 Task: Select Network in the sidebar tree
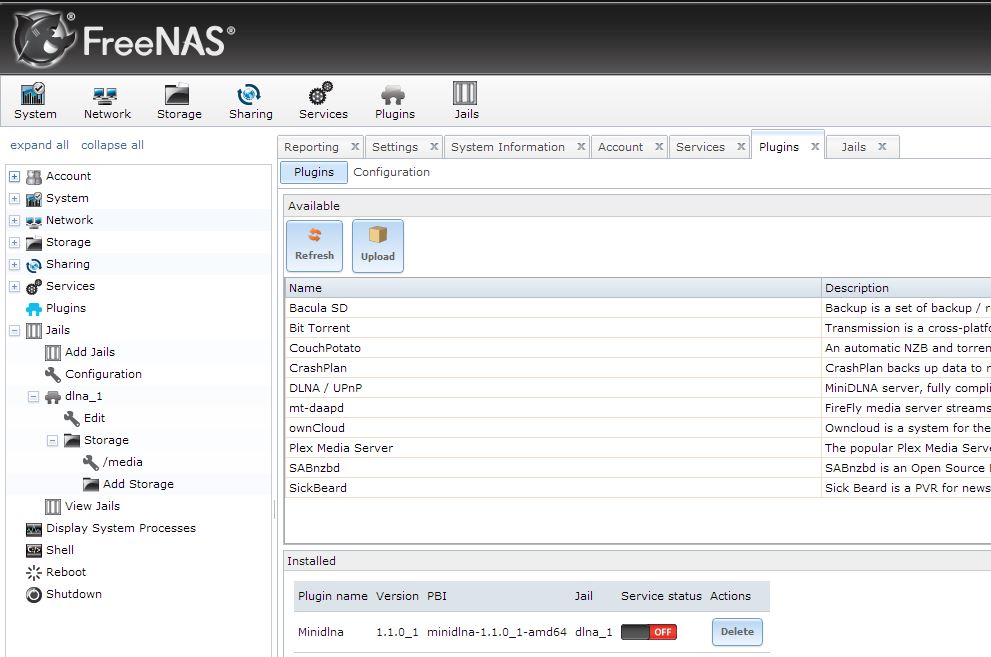pyautogui.click(x=69, y=220)
